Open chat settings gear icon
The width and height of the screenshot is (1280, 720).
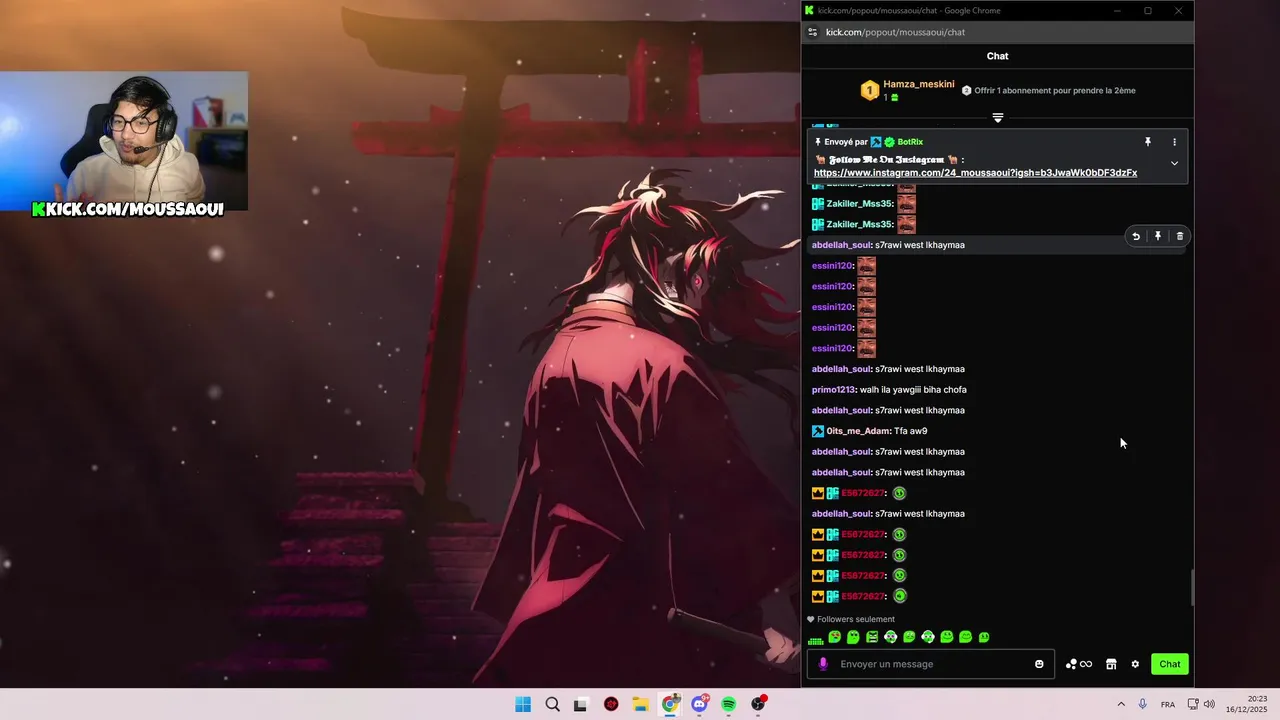[x=1135, y=664]
